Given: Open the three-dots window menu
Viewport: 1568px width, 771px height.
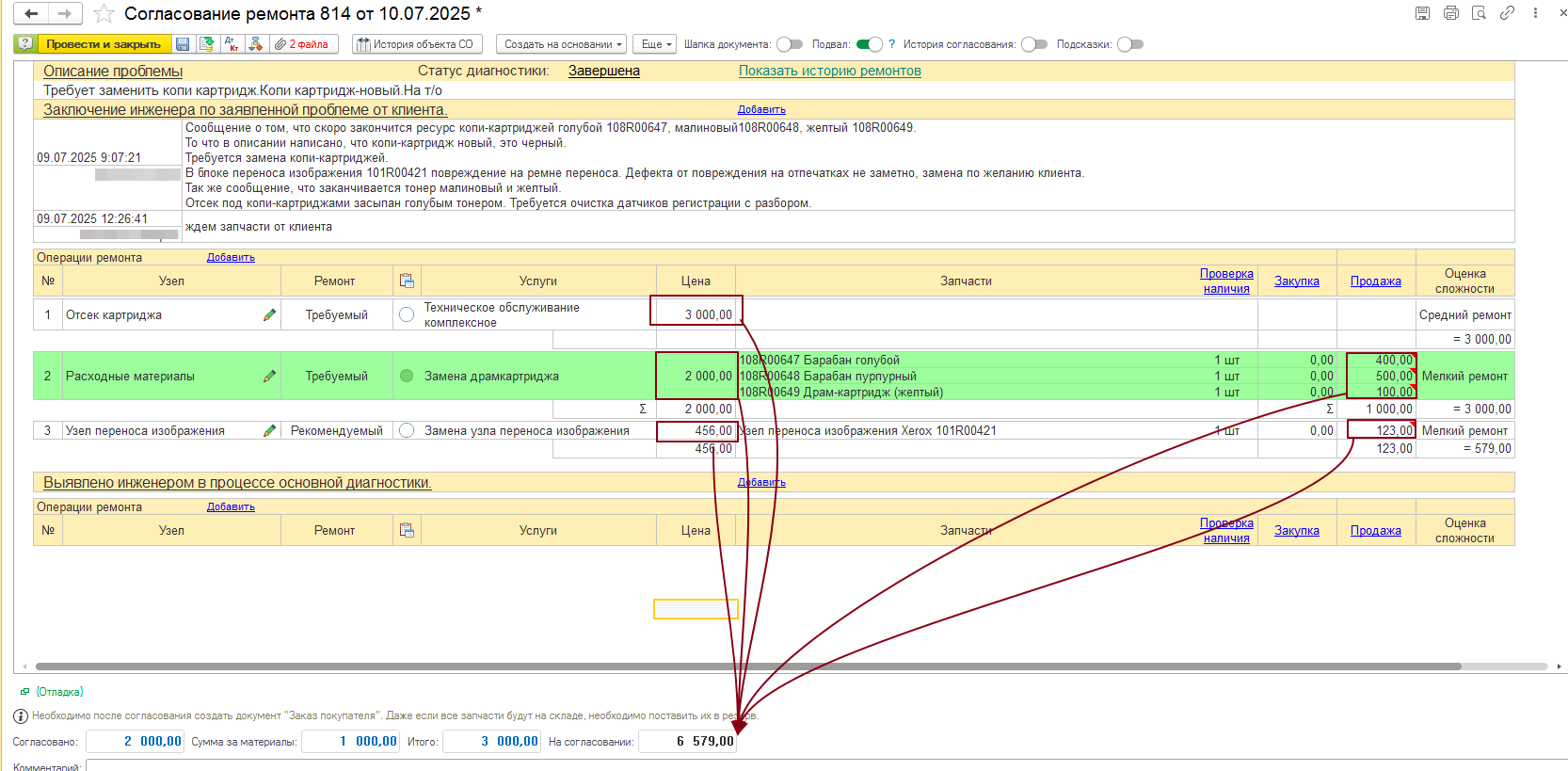Looking at the screenshot, I should 1535,13.
